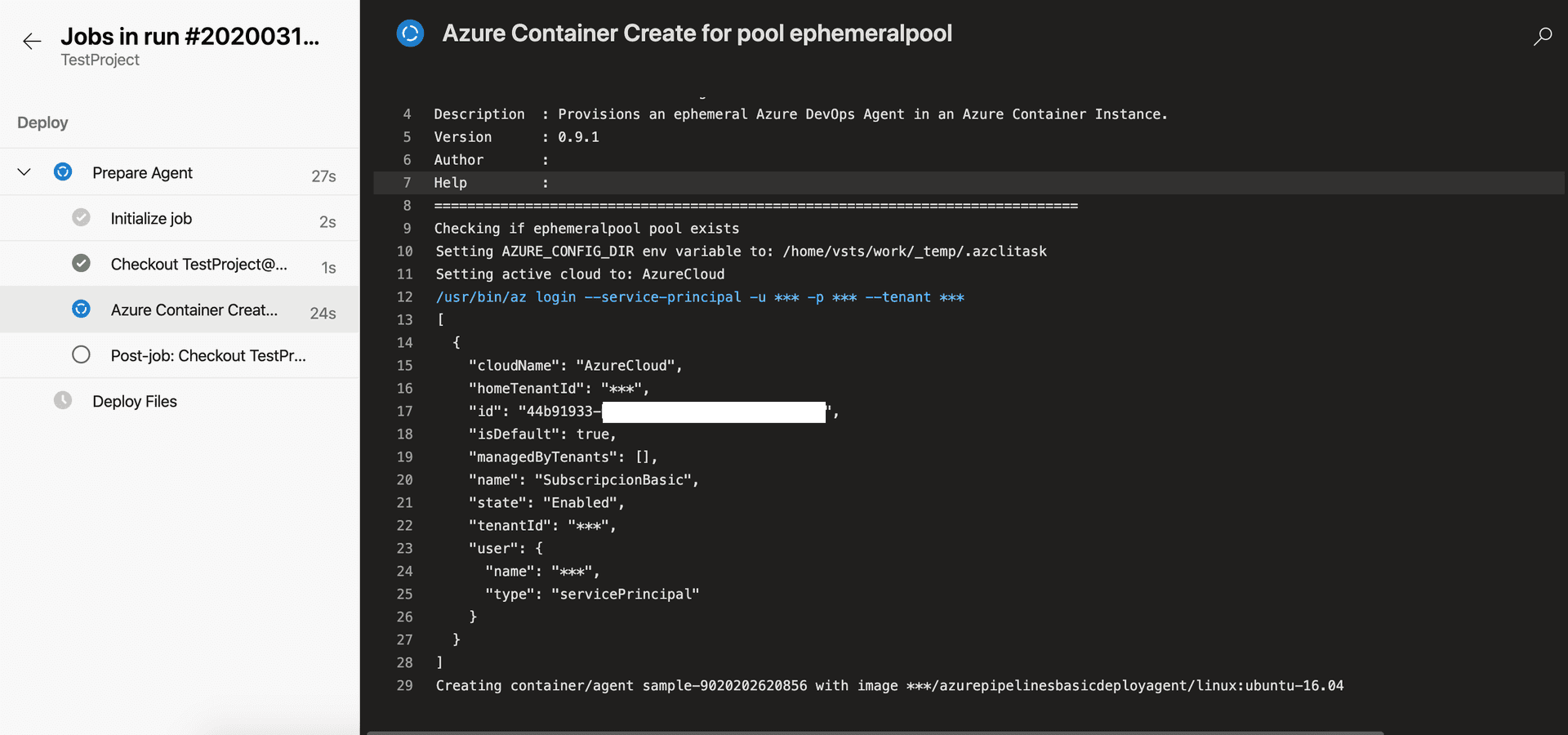Select the Checkout TestProject step

[198, 265]
